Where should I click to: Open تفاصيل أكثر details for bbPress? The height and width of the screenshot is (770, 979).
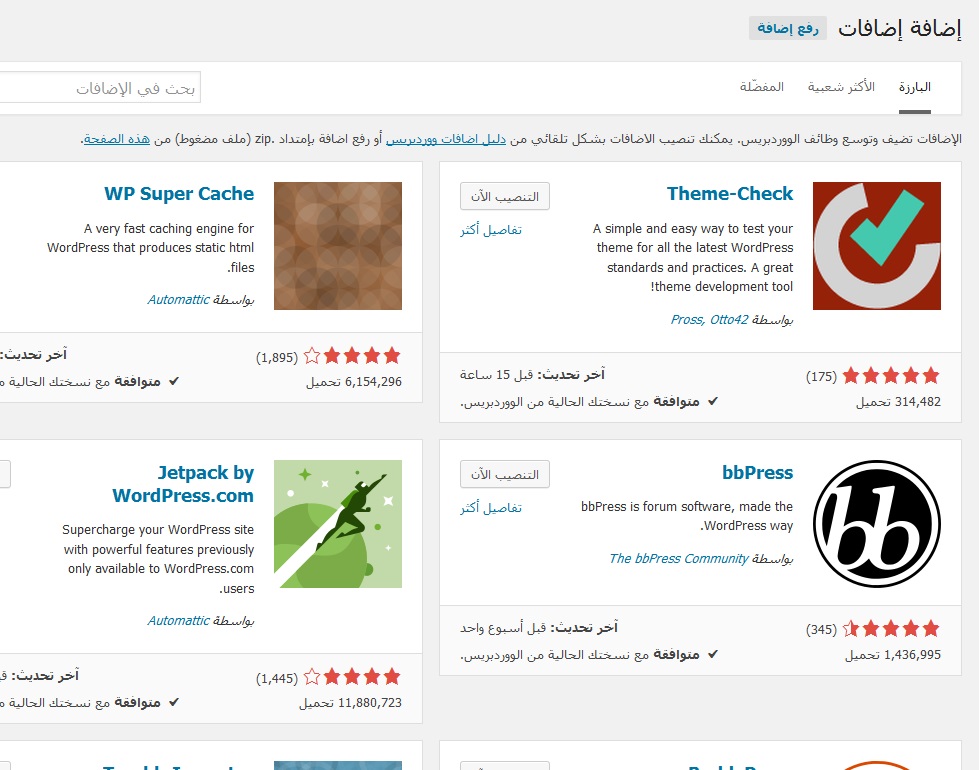[491, 508]
